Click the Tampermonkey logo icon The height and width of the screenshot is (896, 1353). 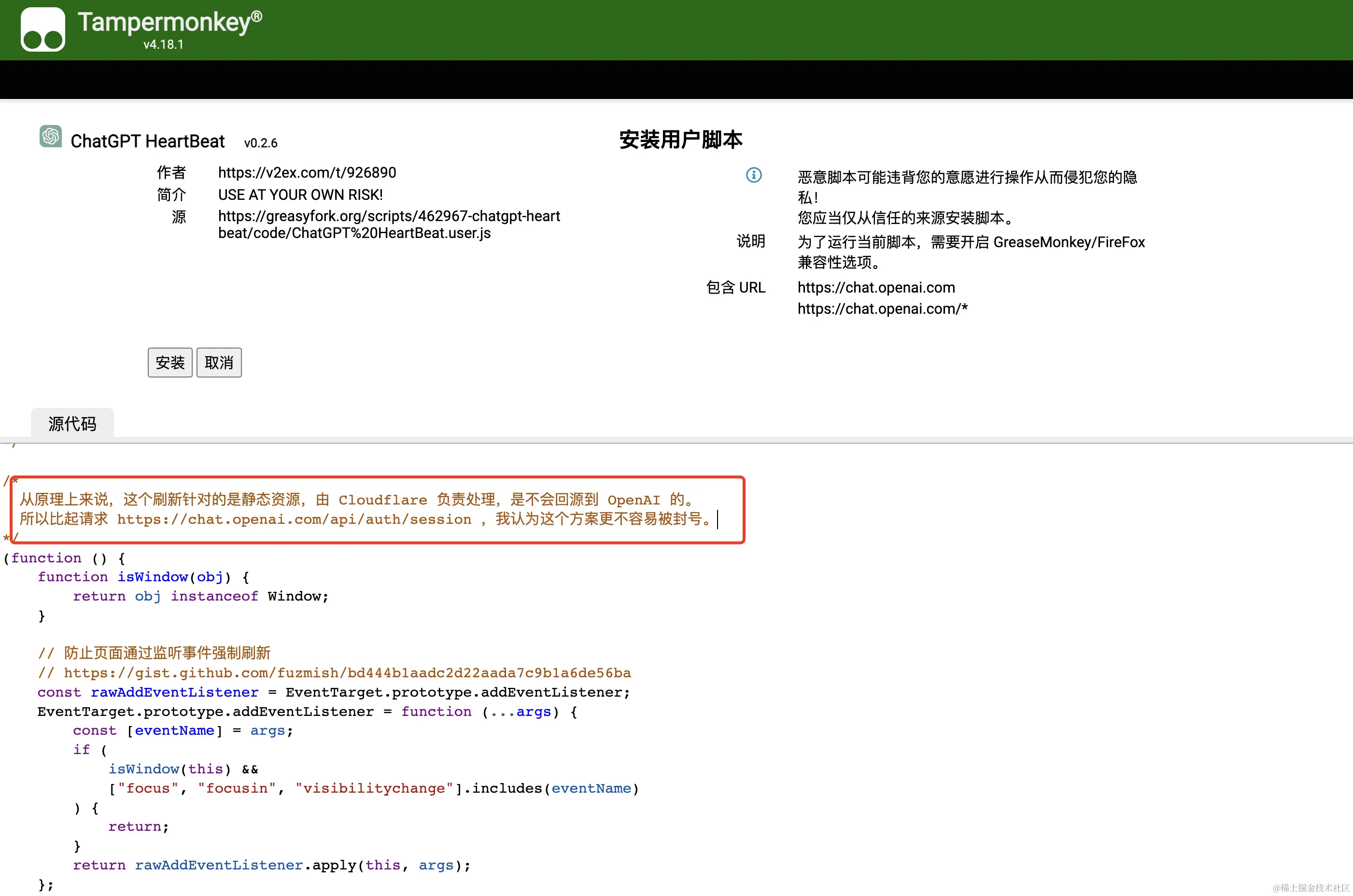coord(43,30)
